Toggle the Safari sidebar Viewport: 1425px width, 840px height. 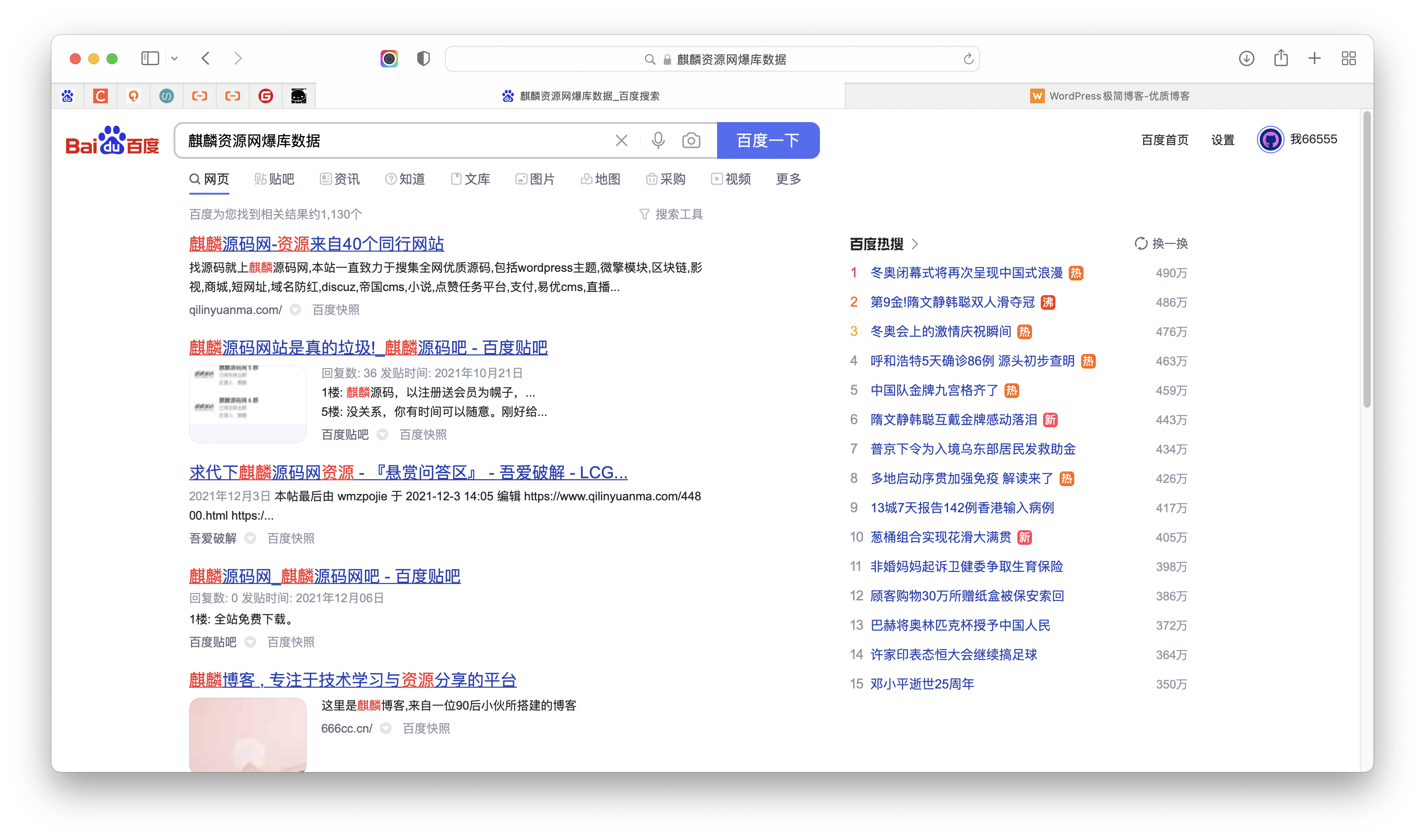coord(150,58)
